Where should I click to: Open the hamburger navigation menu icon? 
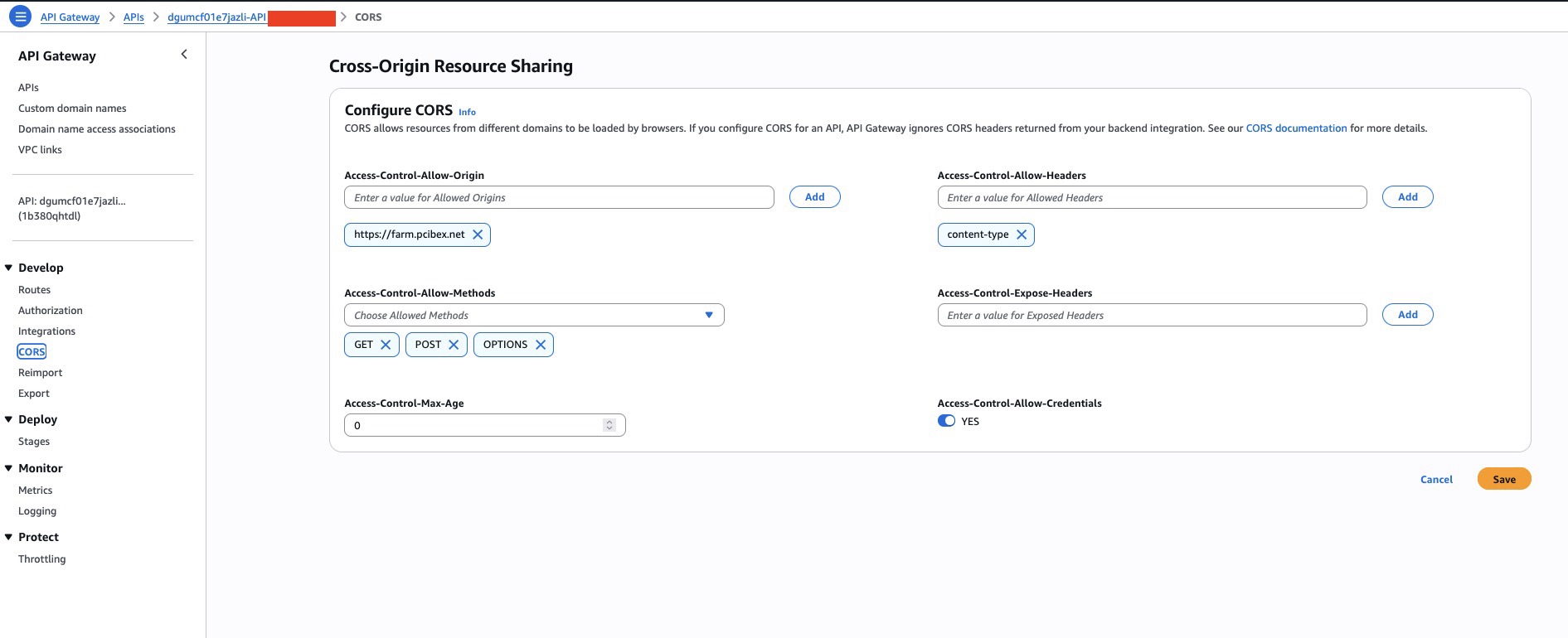coord(20,17)
